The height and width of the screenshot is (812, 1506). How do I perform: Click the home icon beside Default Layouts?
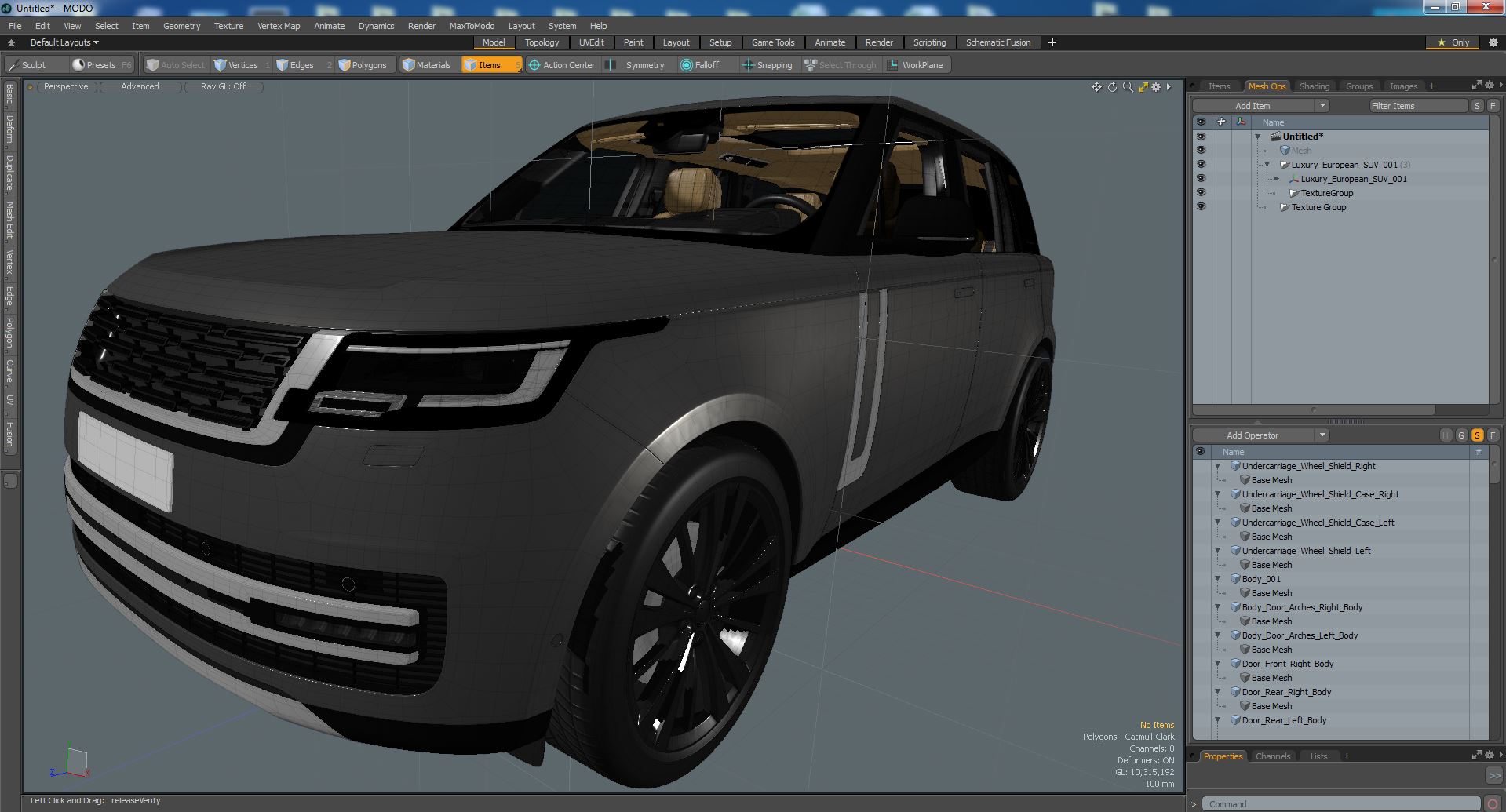(11, 42)
